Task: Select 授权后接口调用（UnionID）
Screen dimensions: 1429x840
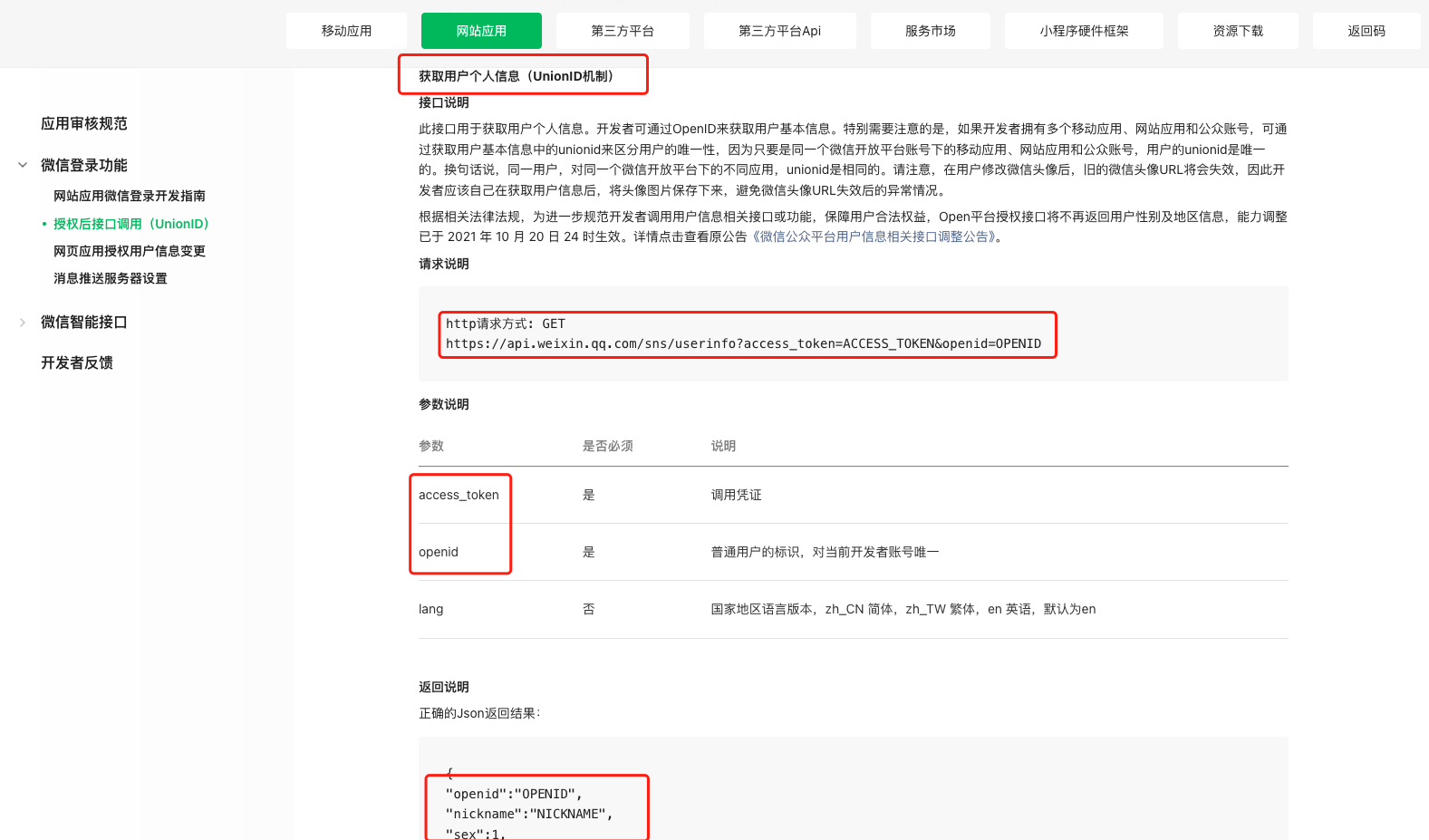Action: coord(131,224)
